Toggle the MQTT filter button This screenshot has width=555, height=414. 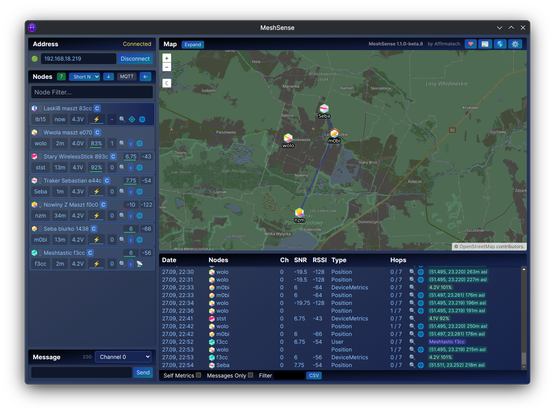[x=127, y=76]
